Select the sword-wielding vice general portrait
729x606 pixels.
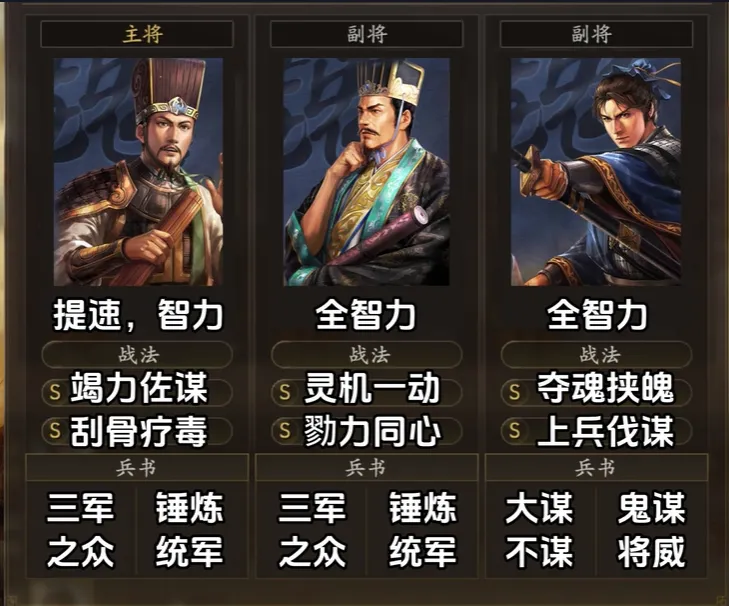pyautogui.click(x=596, y=172)
